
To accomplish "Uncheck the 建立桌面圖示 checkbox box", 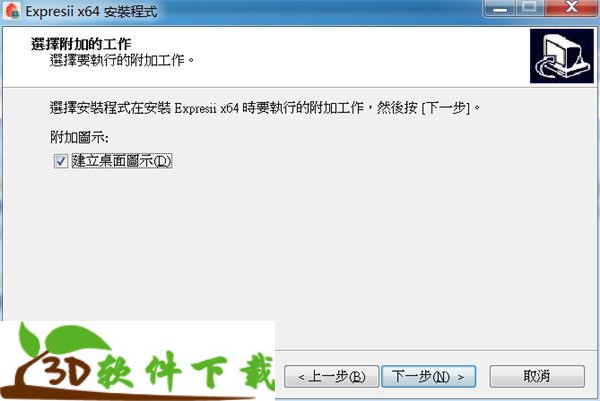I will coord(60,161).
